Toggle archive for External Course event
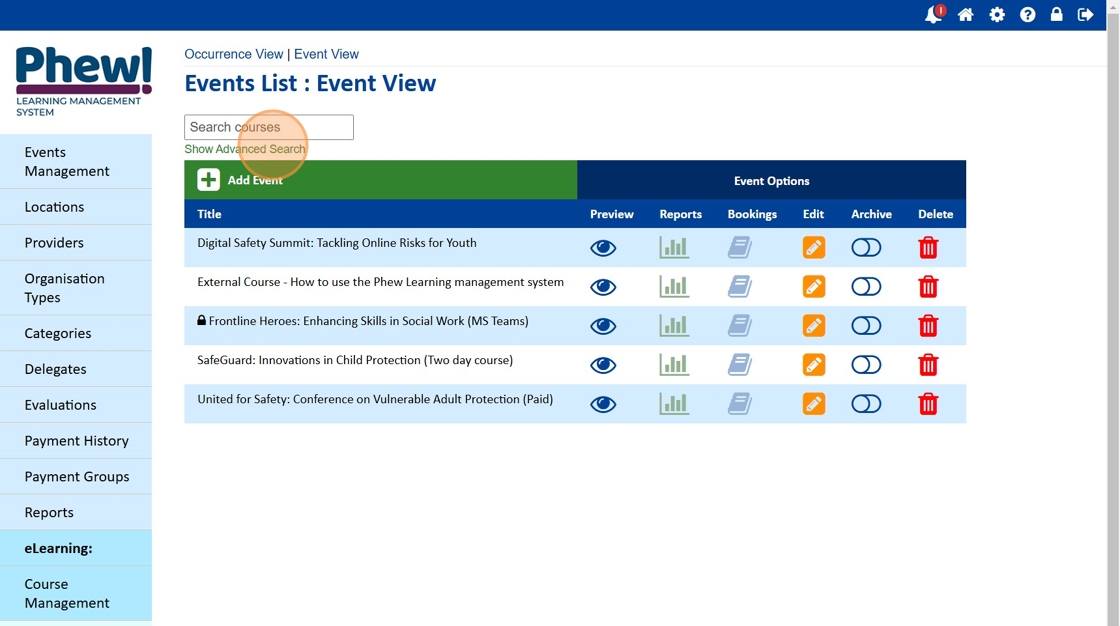Viewport: 1120px width, 626px height. [x=866, y=287]
